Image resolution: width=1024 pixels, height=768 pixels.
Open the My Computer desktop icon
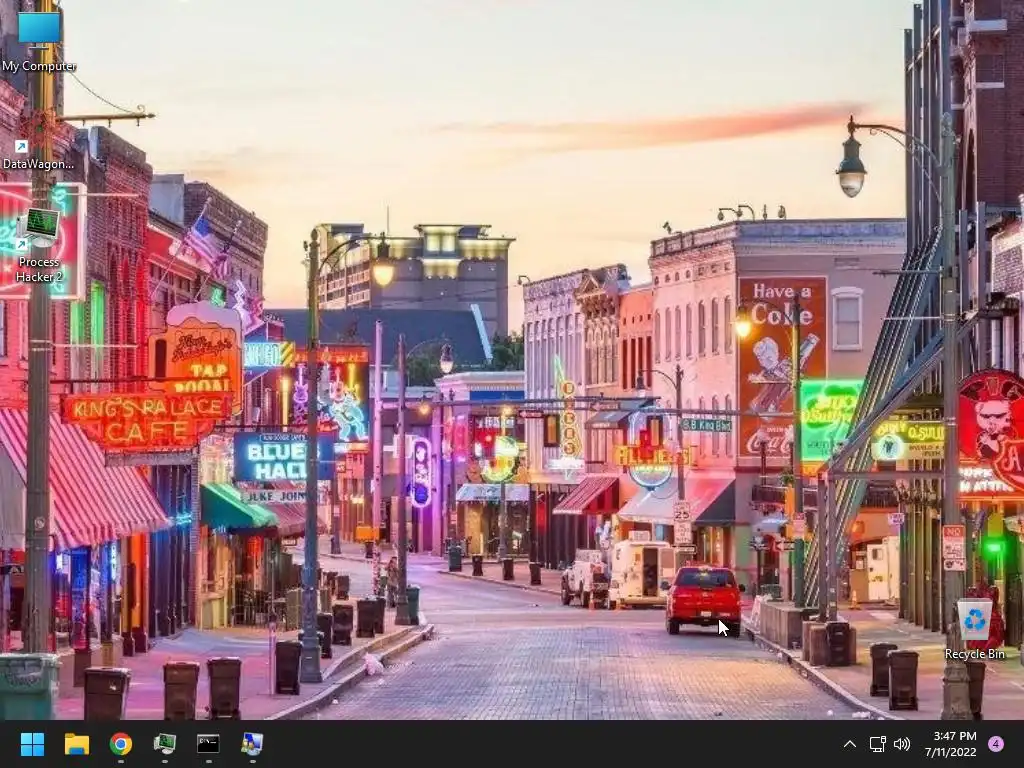[39, 38]
